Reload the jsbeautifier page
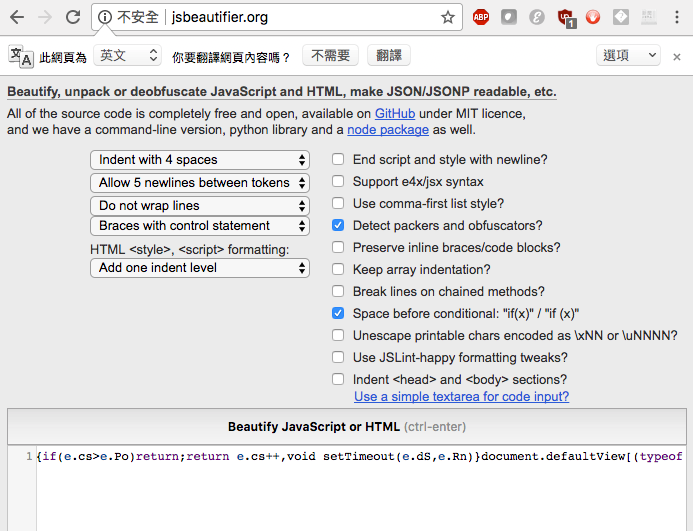Screen dimensions: 693x531 click(x=73, y=17)
